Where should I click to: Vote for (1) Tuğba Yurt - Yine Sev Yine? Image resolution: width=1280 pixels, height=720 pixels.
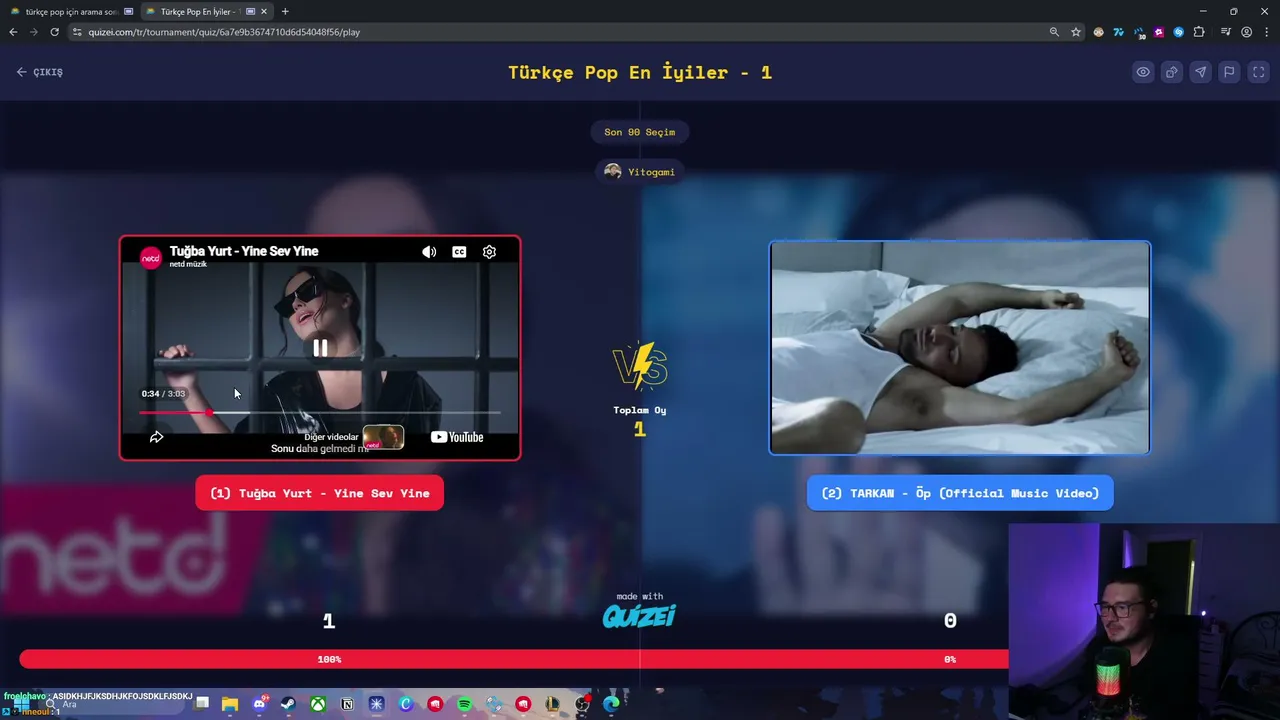pyautogui.click(x=320, y=493)
